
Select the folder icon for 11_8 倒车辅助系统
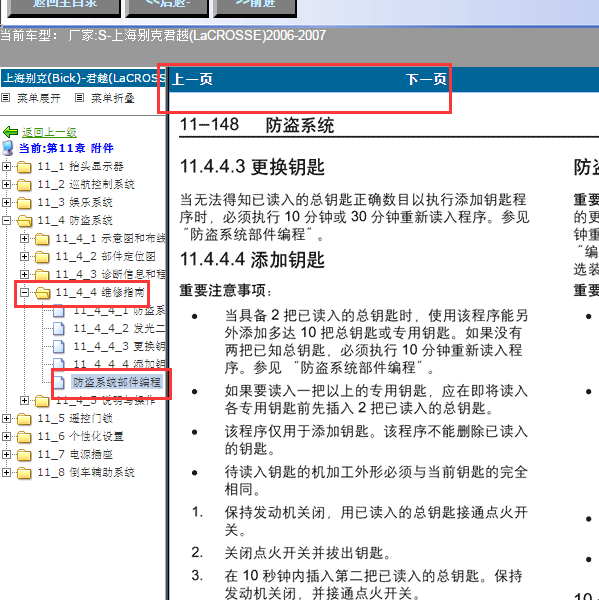click(x=24, y=473)
